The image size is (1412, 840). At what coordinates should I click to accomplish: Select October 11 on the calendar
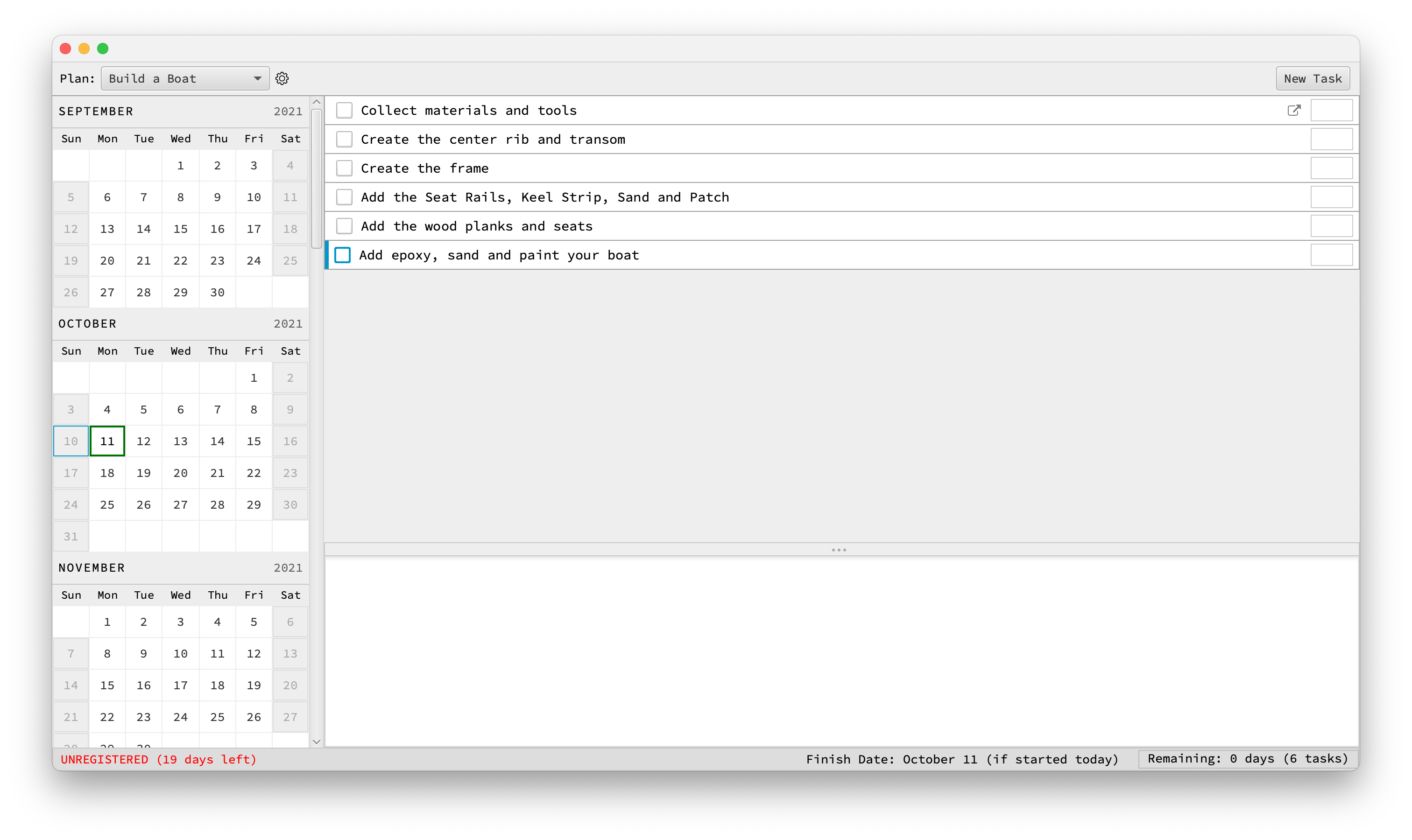pyautogui.click(x=107, y=441)
